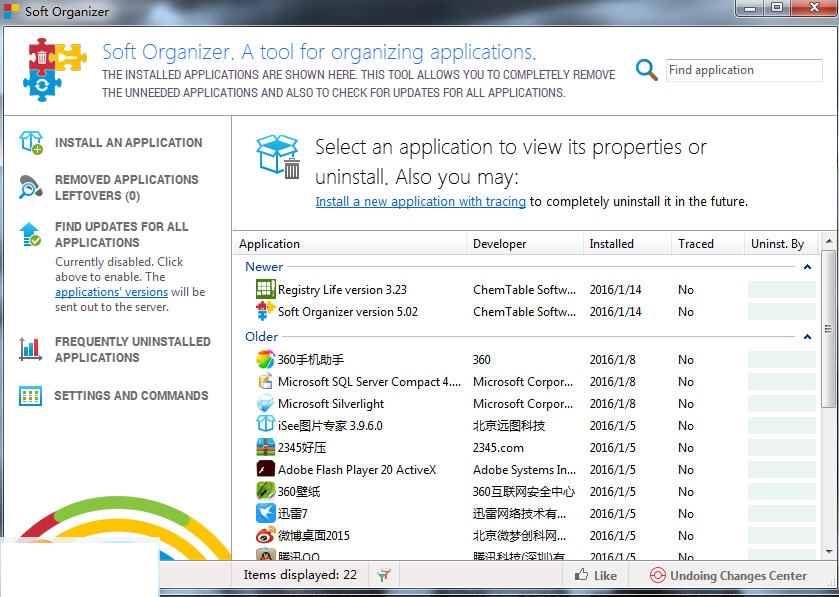Click the Adobe Flash Player icon

point(265,469)
